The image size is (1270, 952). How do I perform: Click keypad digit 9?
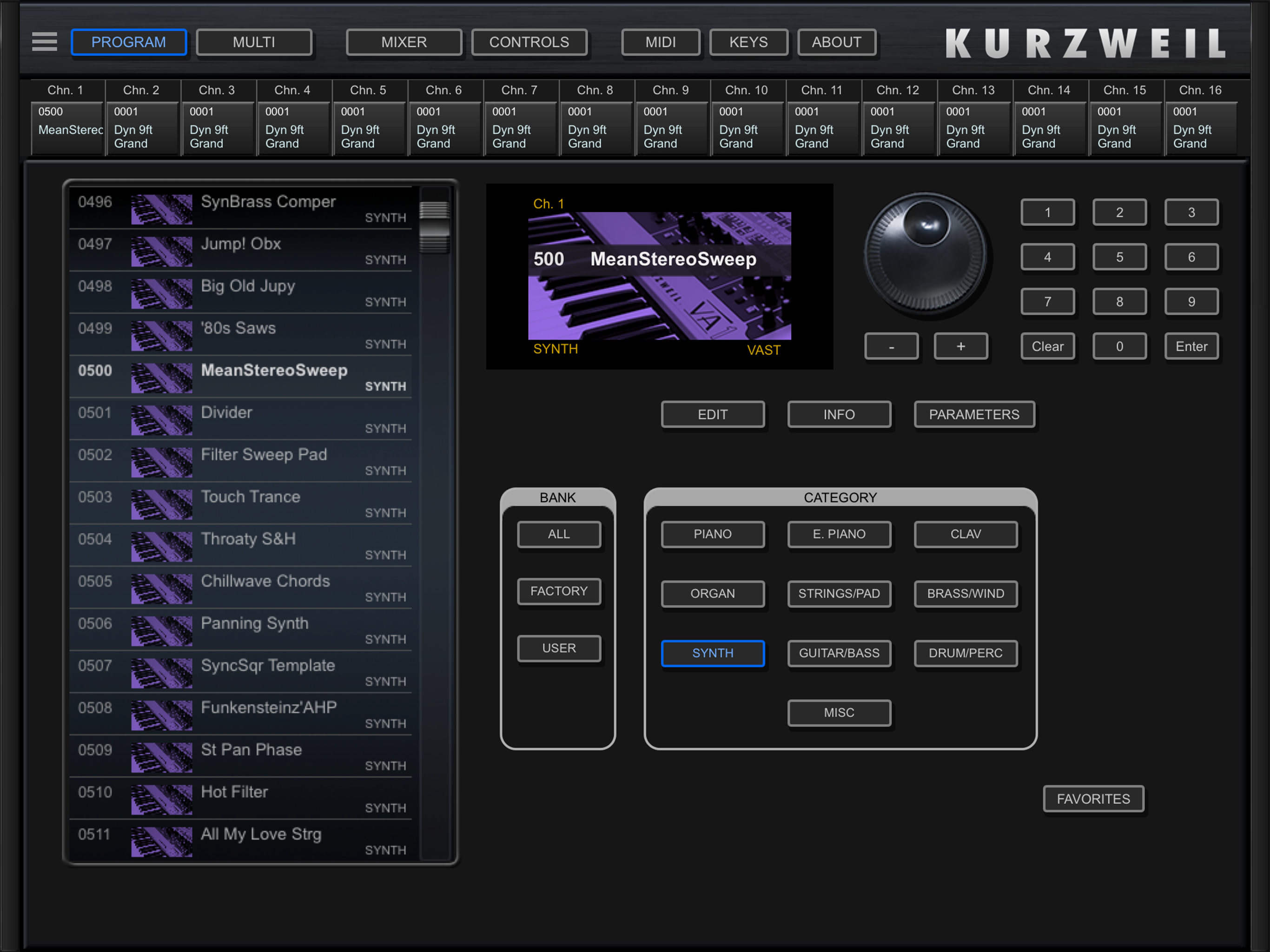click(x=1191, y=302)
